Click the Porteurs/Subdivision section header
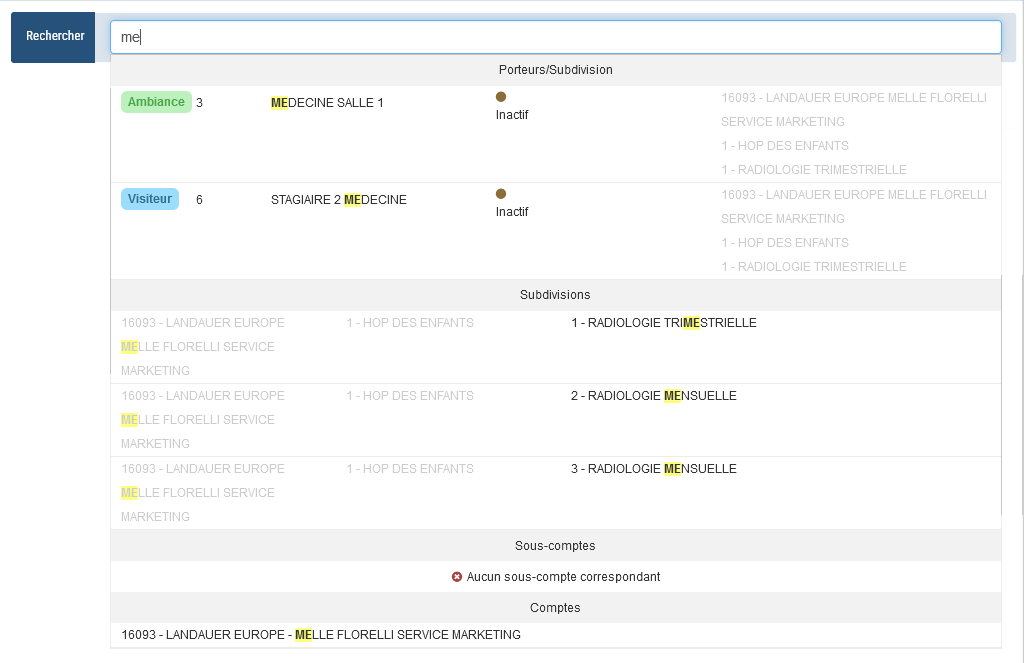Viewport: 1024px width, 663px height. pyautogui.click(x=556, y=70)
